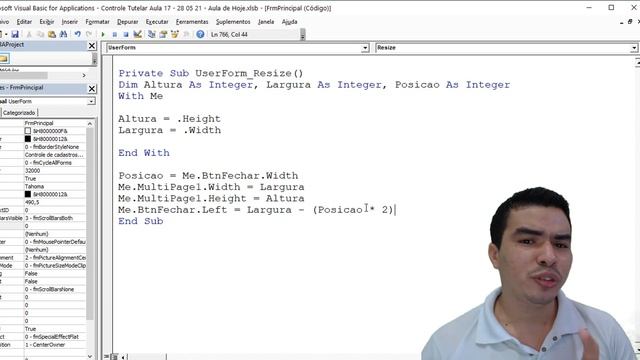
Task: Click the Cut scissors toolbar icon
Action: click(x=29, y=34)
